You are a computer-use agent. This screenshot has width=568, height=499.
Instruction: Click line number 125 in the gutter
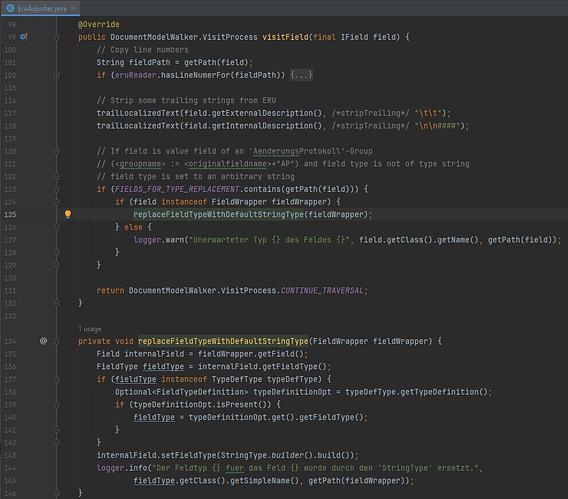point(10,214)
